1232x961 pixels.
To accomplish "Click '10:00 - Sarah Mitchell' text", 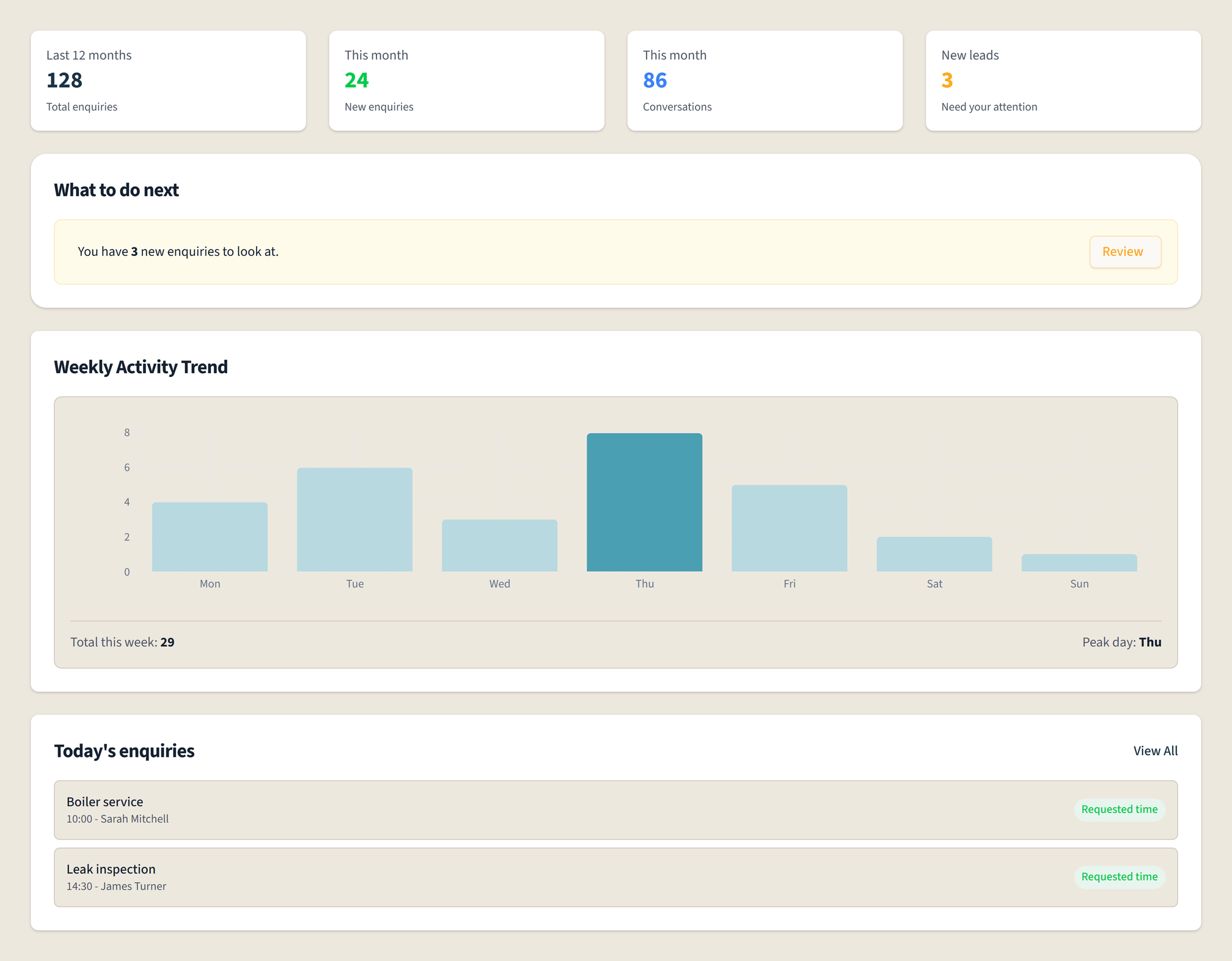I will click(117, 819).
